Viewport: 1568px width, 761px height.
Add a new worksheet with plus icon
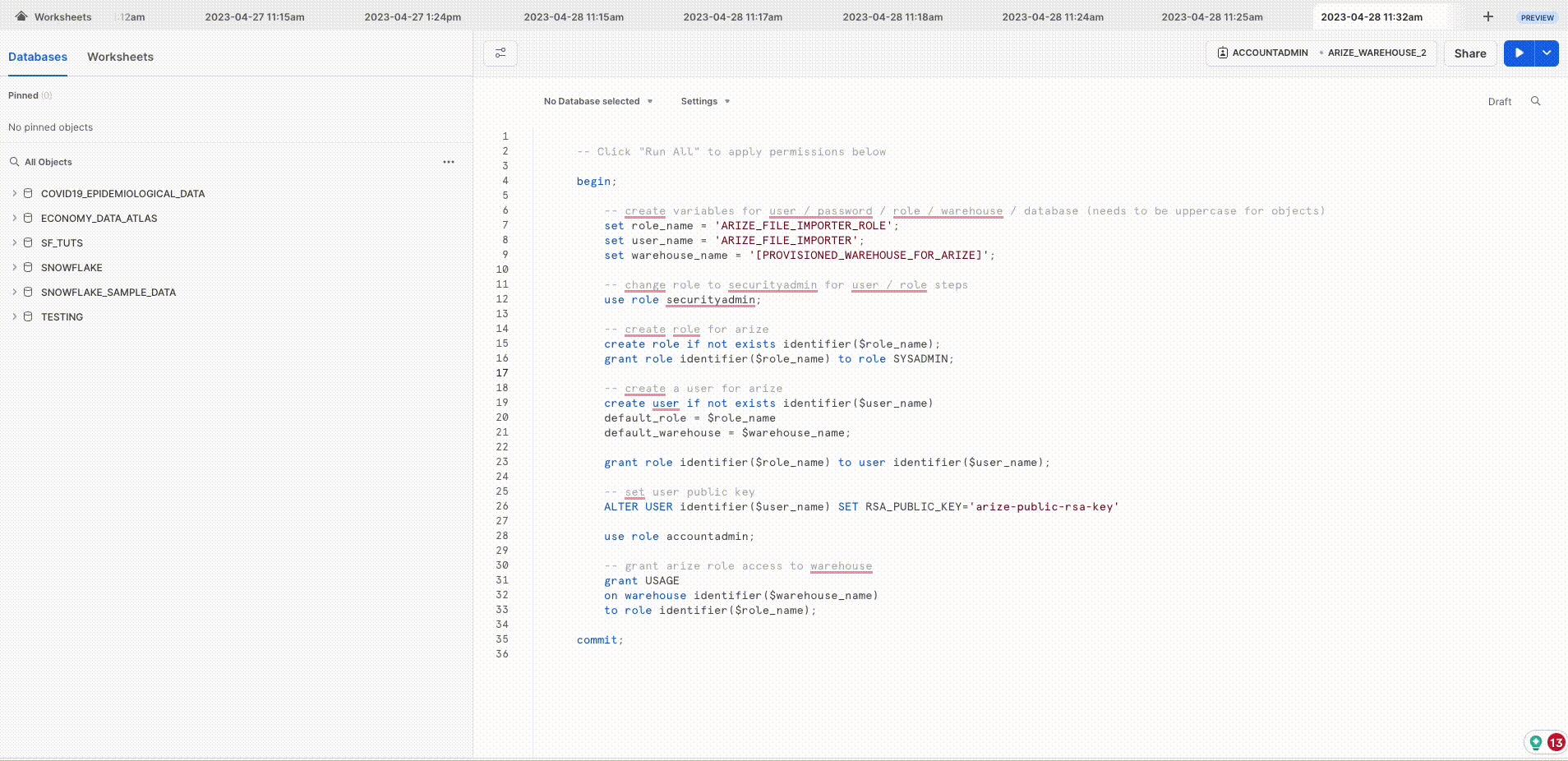point(1488,16)
